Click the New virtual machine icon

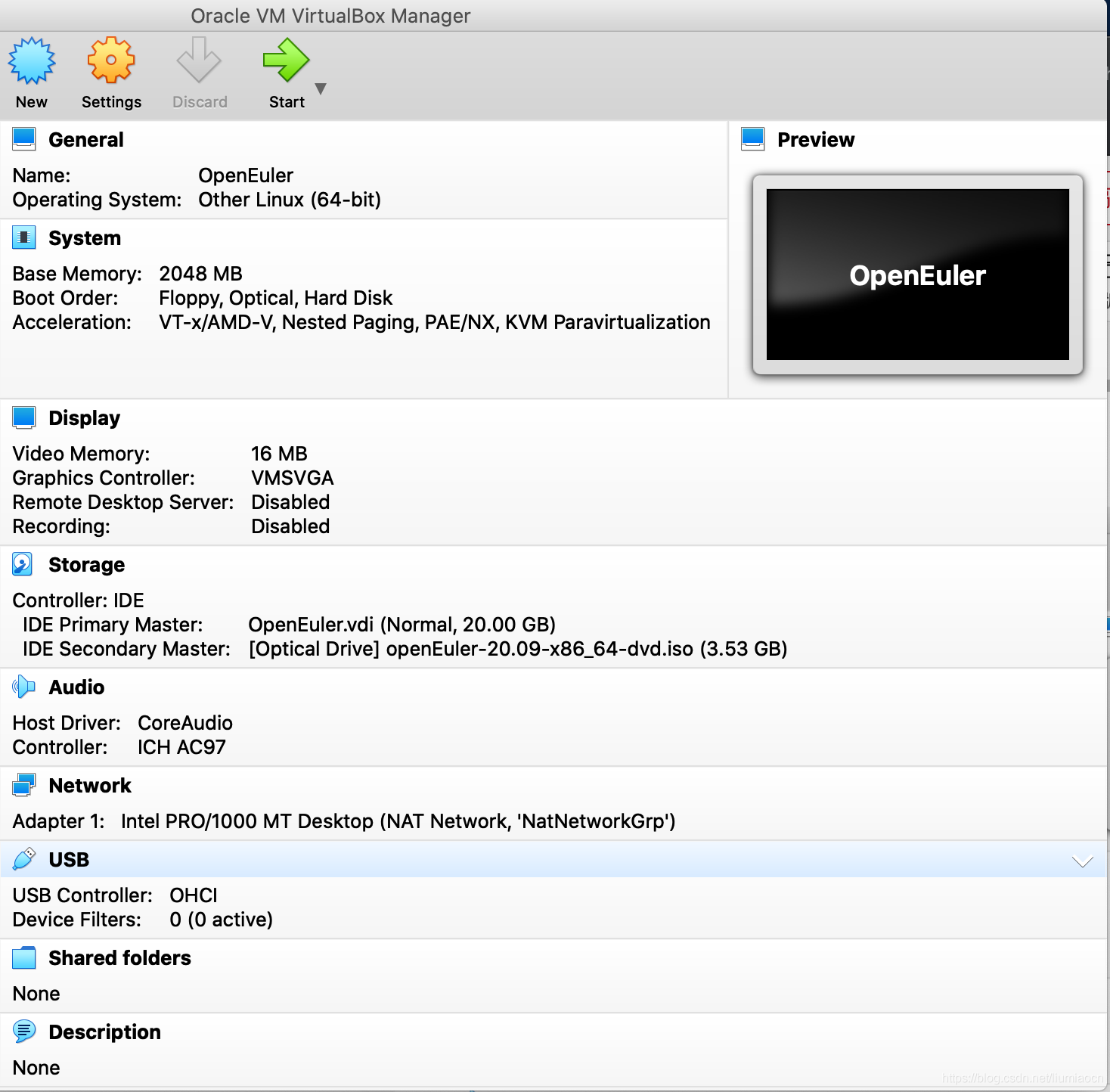point(32,60)
